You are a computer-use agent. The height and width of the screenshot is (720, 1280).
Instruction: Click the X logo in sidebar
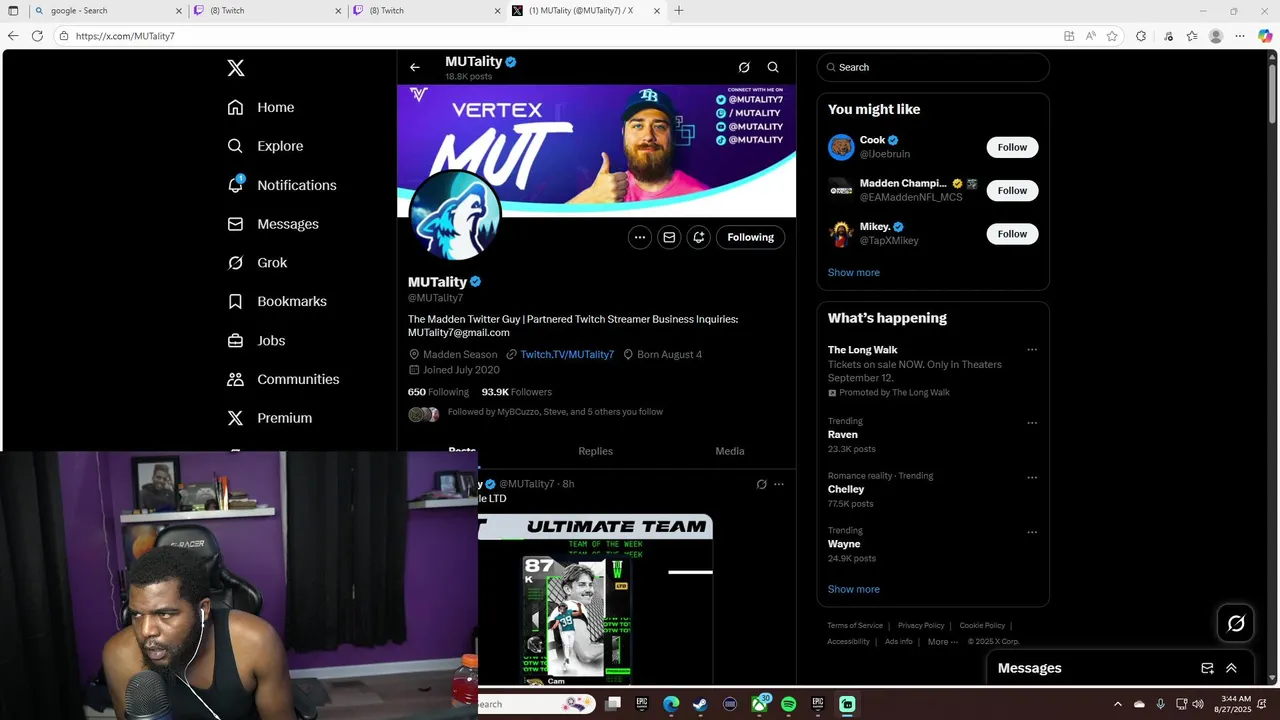point(235,68)
